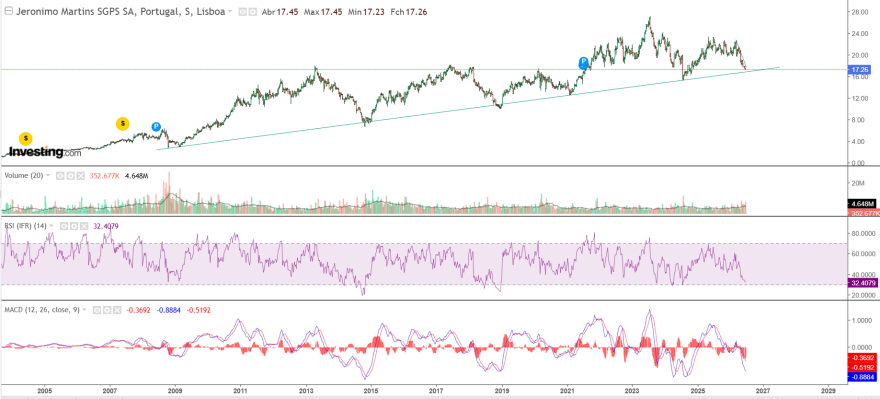Viewport: 880px width, 399px height.
Task: Click the yellow dividend marker near 2005
Action: pos(25,138)
